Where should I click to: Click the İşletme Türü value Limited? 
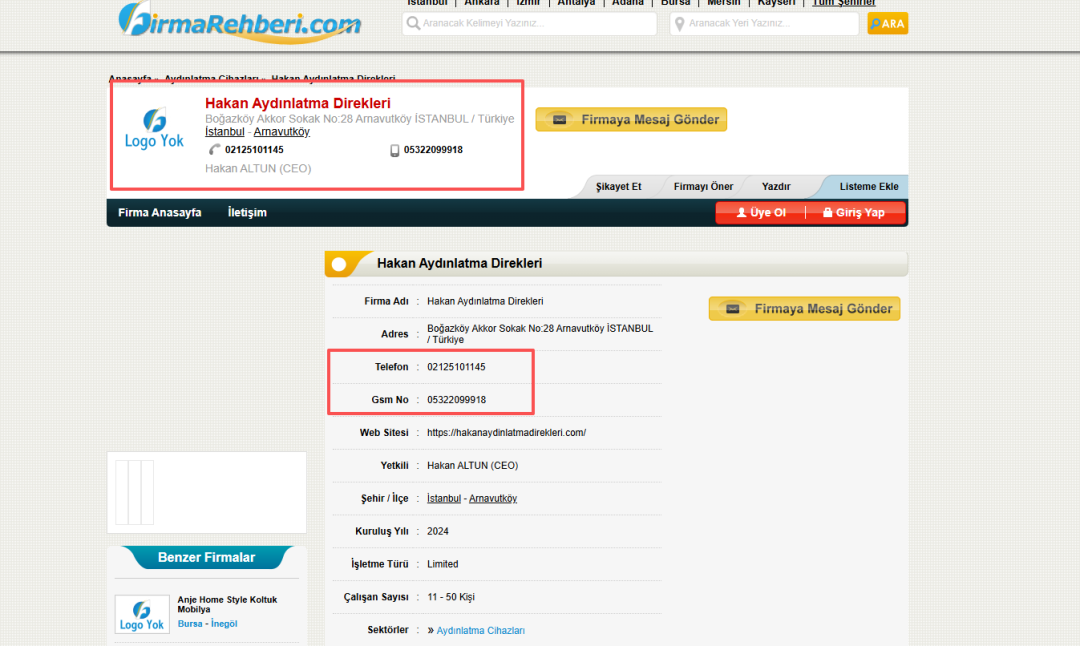(442, 564)
